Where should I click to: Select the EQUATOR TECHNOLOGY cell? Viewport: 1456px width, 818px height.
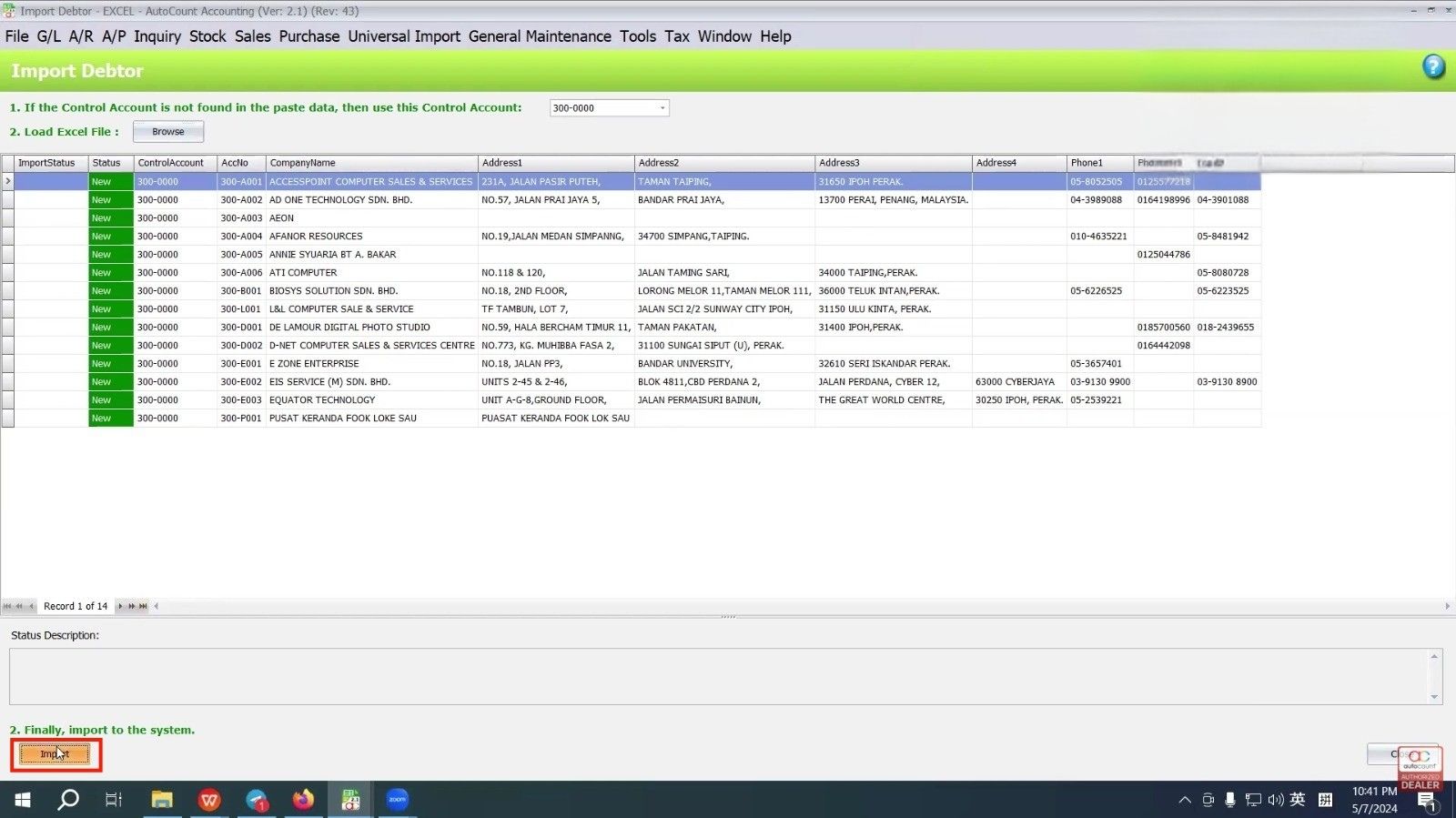(371, 400)
